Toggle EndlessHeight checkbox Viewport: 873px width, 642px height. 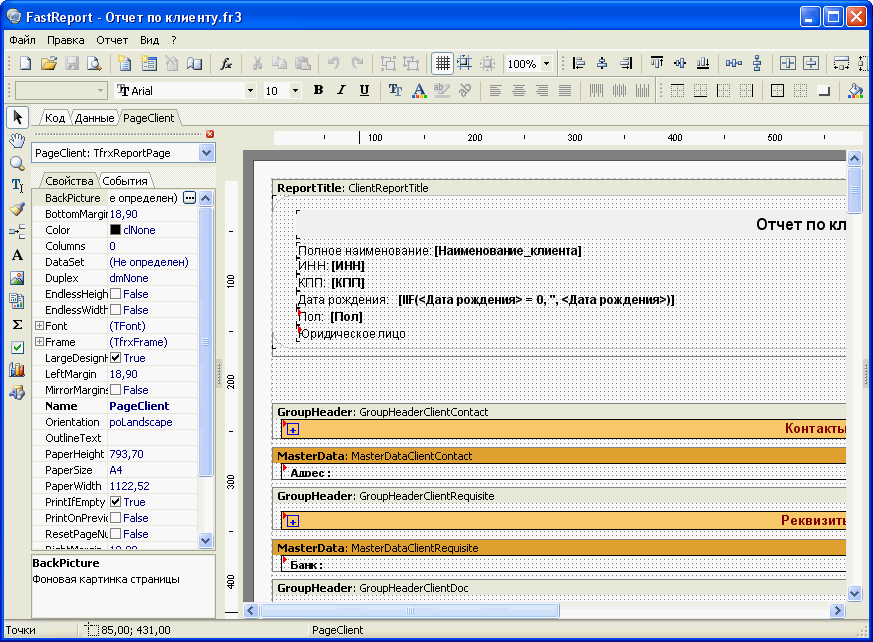coord(115,293)
